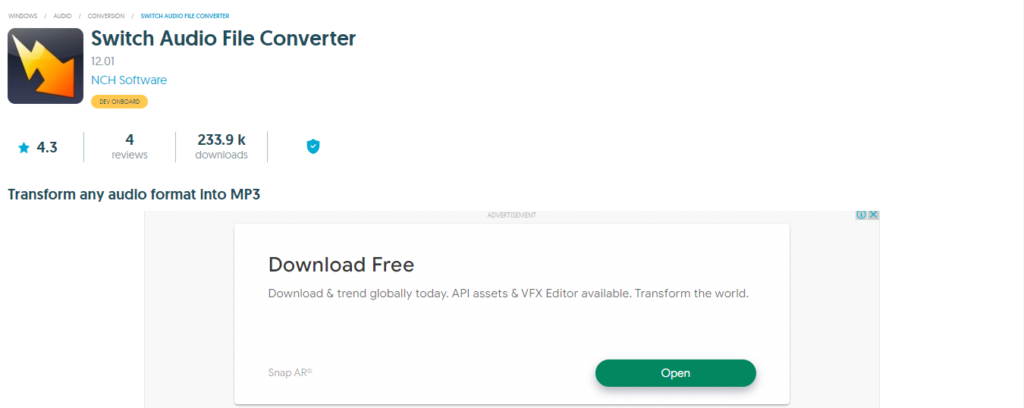Close the advertisement with the X icon

pyautogui.click(x=874, y=215)
